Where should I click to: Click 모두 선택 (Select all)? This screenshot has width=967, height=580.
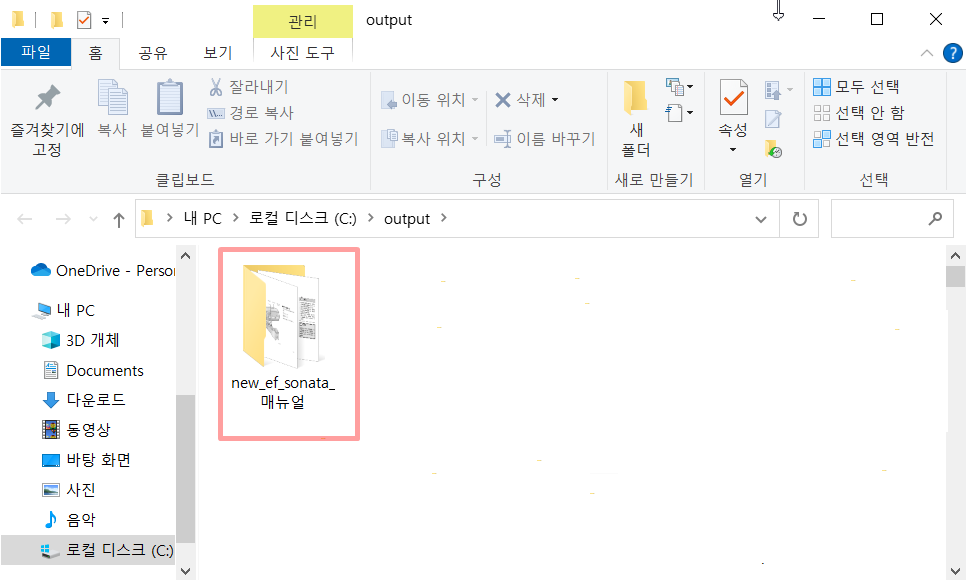point(857,87)
